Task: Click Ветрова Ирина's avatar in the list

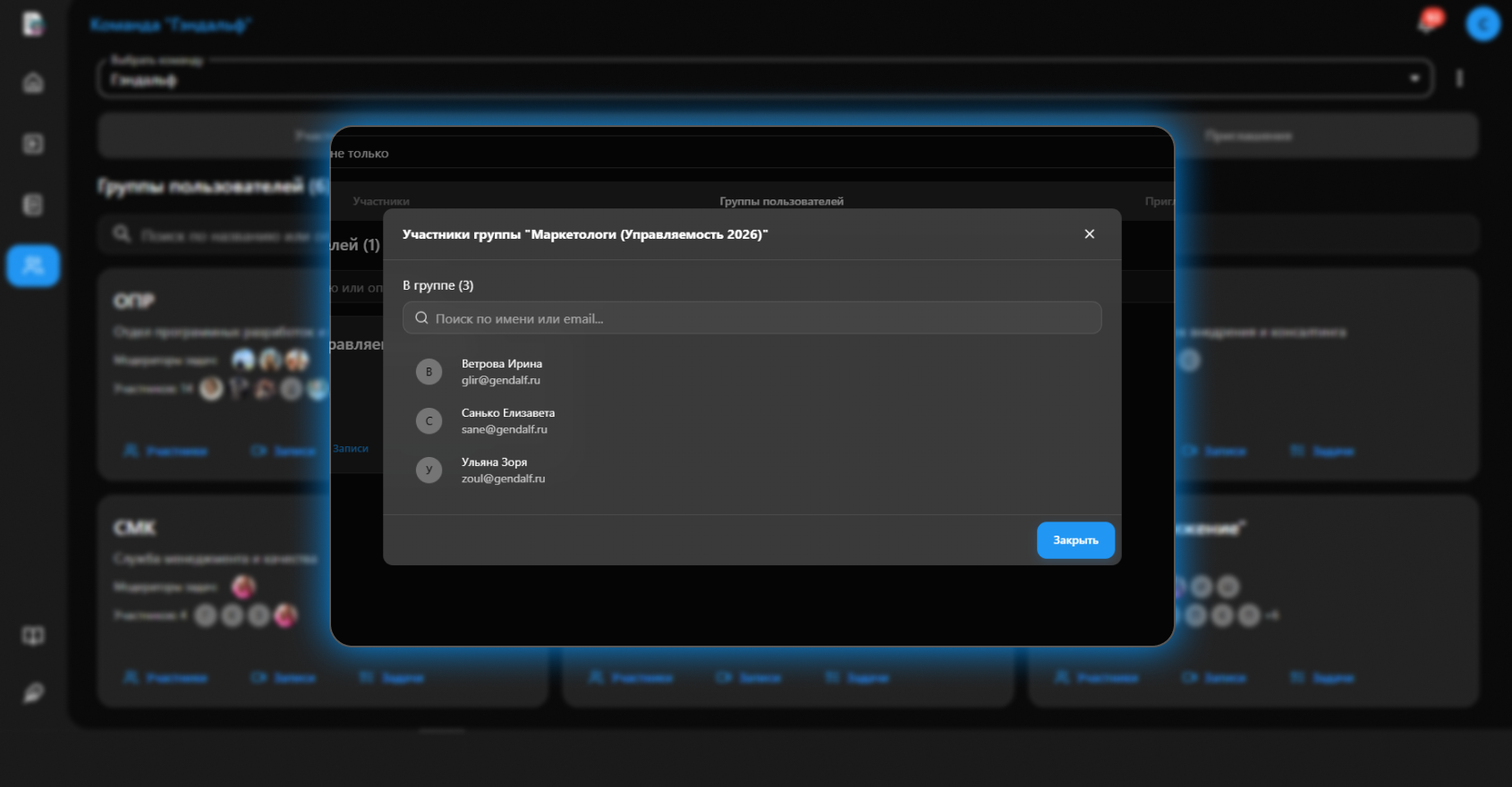Action: (x=429, y=372)
